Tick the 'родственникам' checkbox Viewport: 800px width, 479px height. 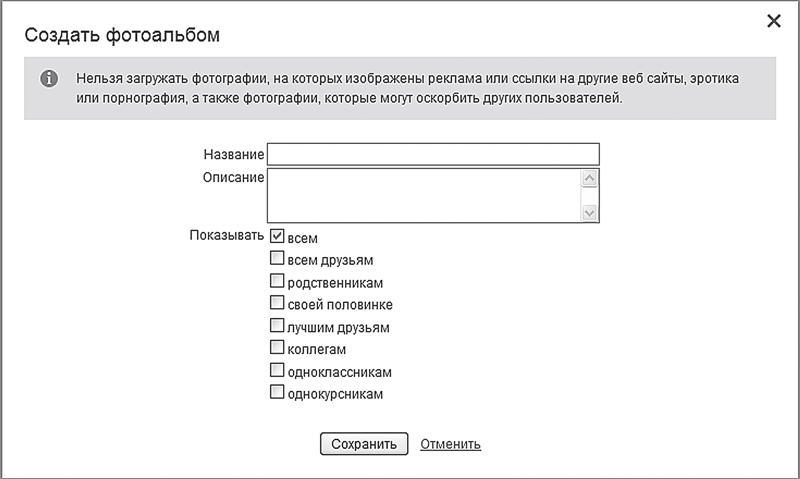[x=277, y=282]
